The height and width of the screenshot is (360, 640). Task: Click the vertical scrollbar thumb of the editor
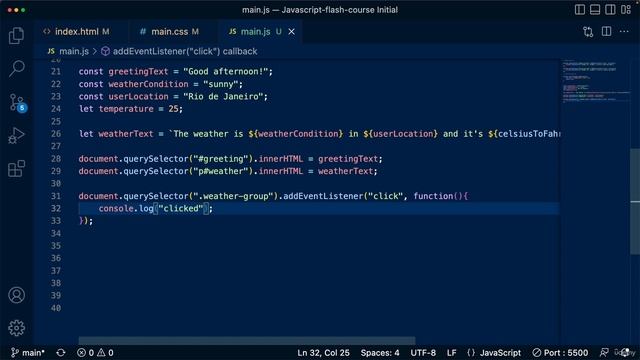pyautogui.click(x=635, y=202)
